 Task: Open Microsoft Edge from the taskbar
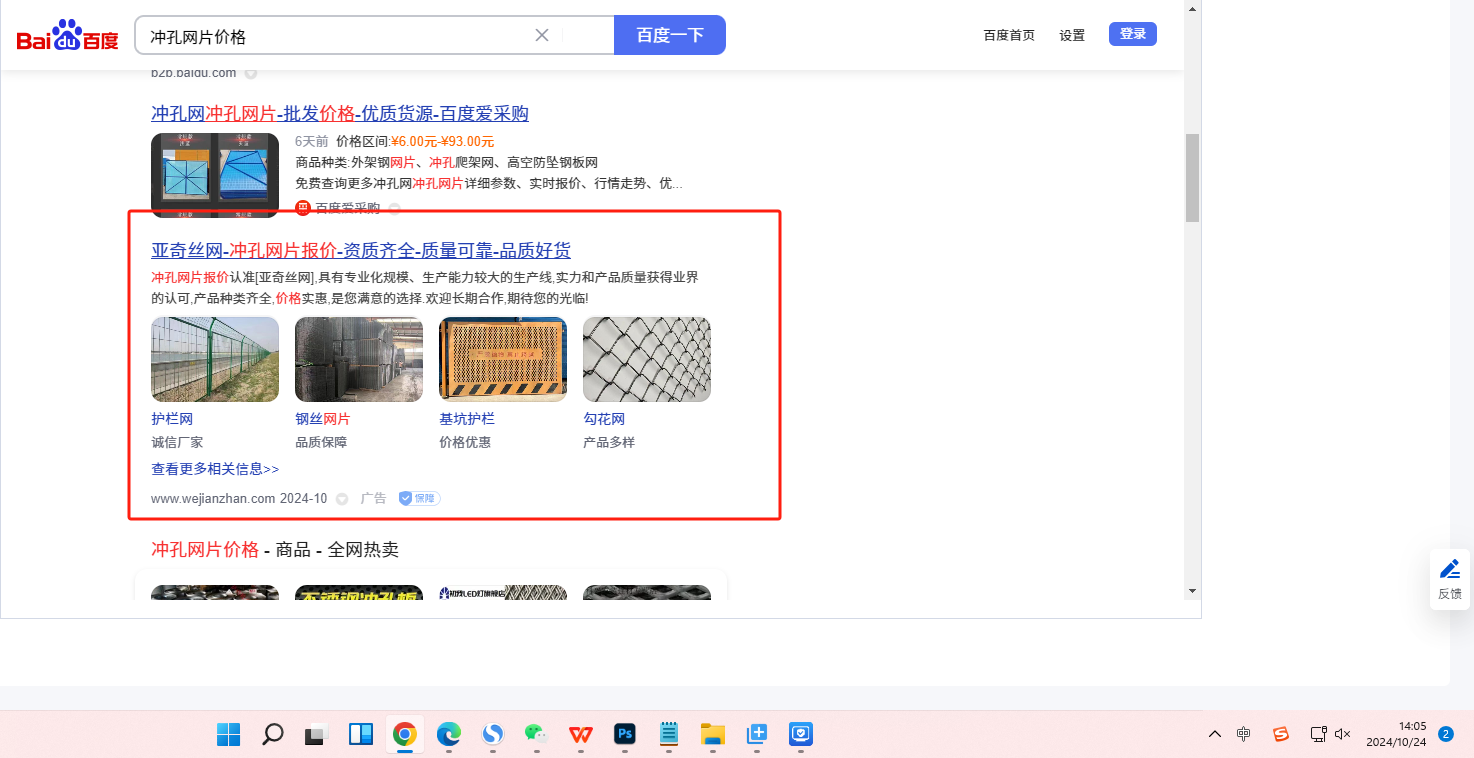pyautogui.click(x=449, y=735)
